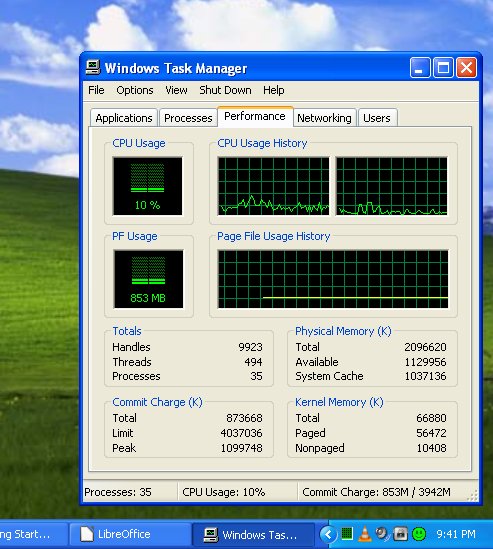
Task: Click Kernel Memory Paged 56472
Action: pos(431,433)
